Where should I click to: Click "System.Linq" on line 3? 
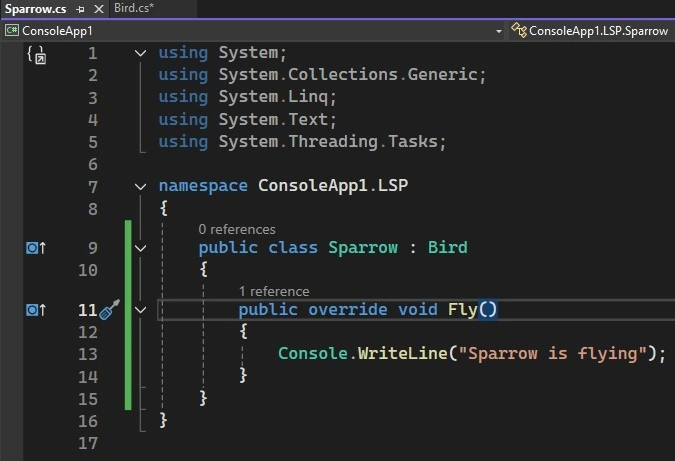tap(273, 97)
